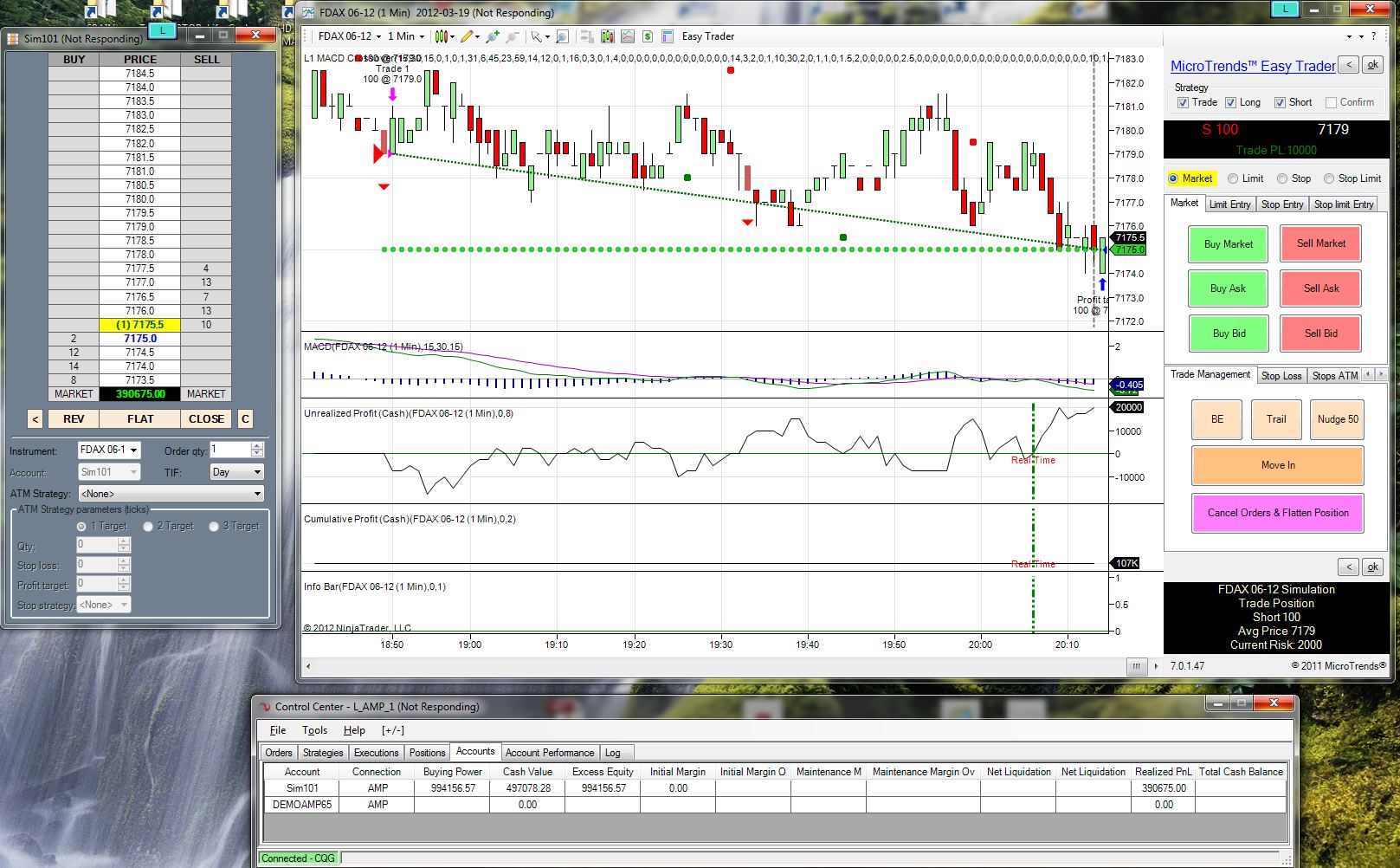Open the File menu in Control Center
This screenshot has width=1400, height=868.
click(278, 730)
